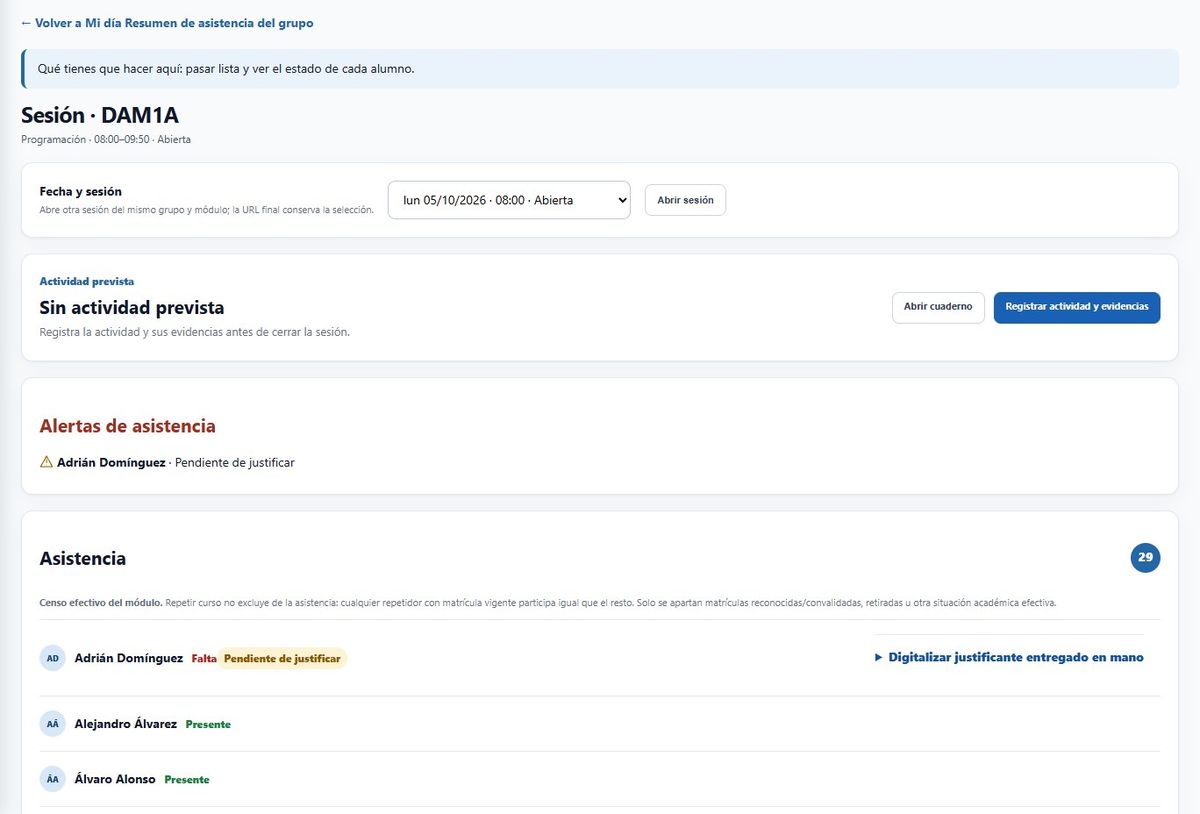
Task: Click the Censo efectivo del módulo note
Action: [x=548, y=603]
